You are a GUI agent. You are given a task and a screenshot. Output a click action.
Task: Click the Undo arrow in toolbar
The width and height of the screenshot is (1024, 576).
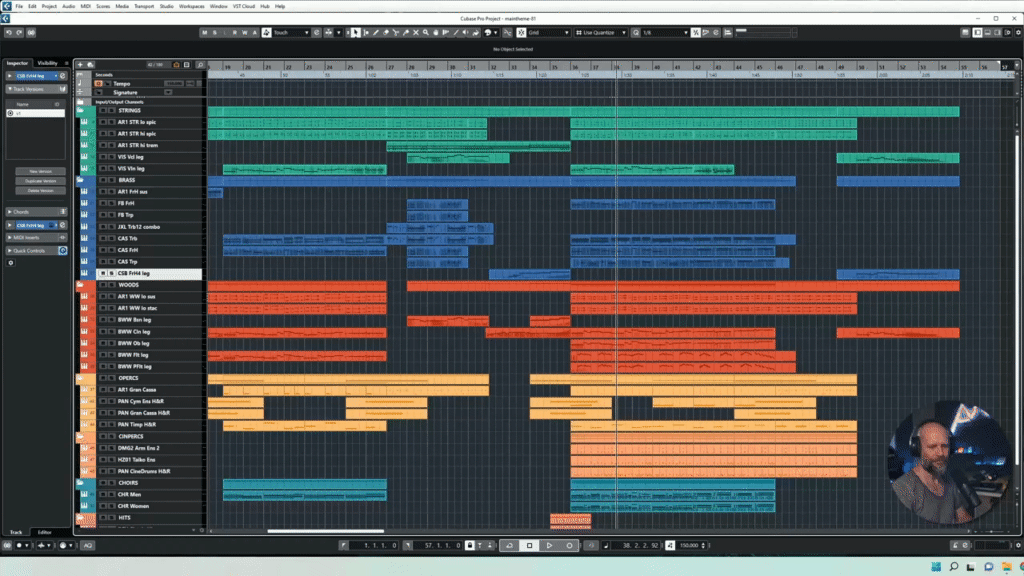[8, 33]
